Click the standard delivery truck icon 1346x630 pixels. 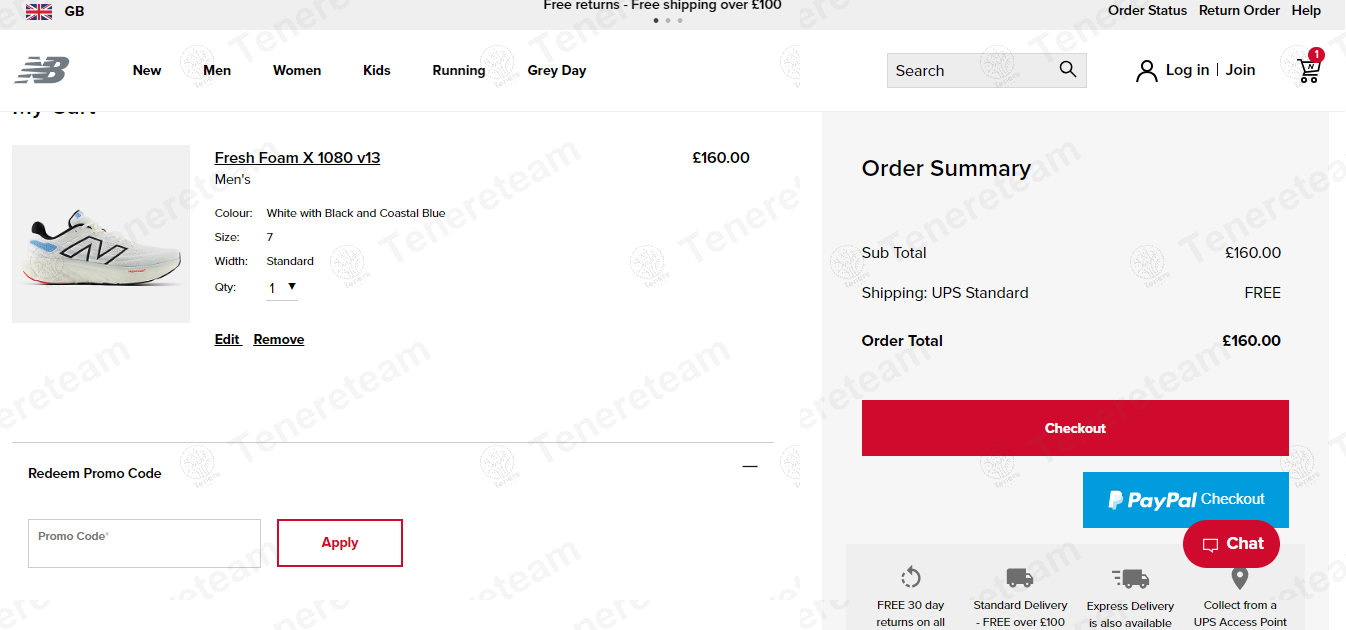(x=1020, y=577)
